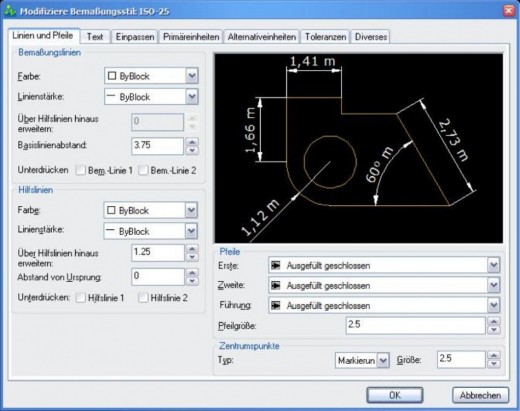520x411 pixels.
Task: Enable the Bem.-Linie 1 suppress checkbox
Action: (80, 170)
